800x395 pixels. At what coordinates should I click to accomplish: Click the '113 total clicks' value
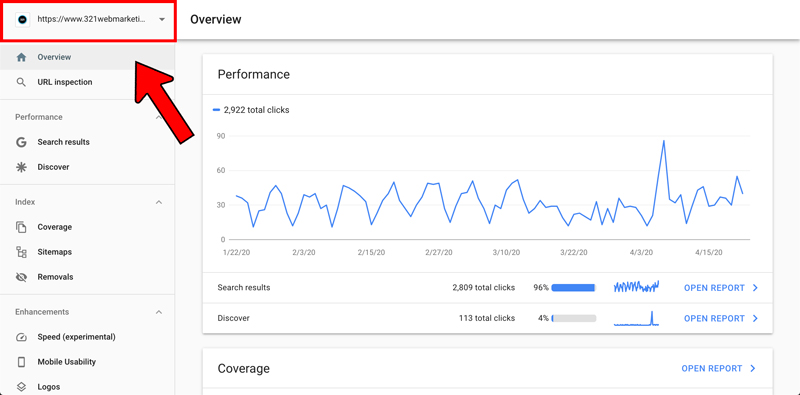point(487,318)
